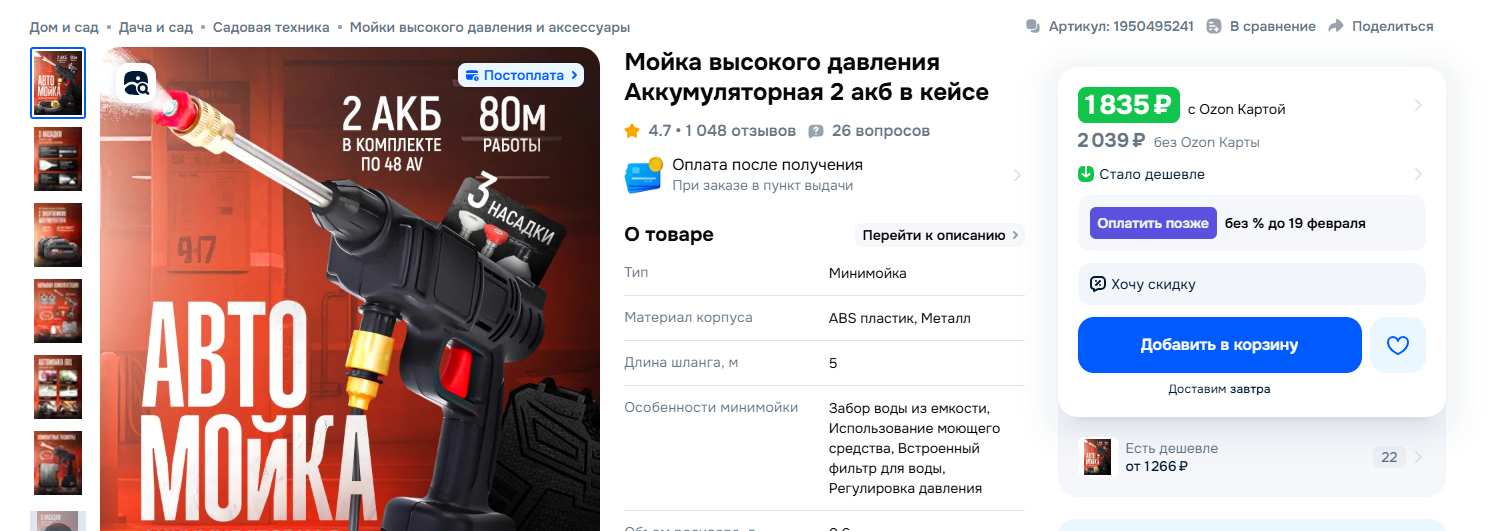
Task: Click the questions bubble icon near 26 вопросов
Action: tap(816, 131)
